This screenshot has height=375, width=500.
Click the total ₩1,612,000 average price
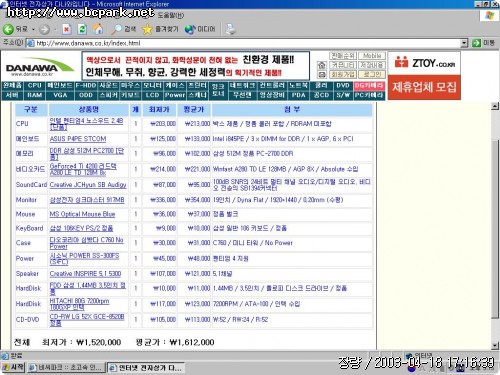192,342
